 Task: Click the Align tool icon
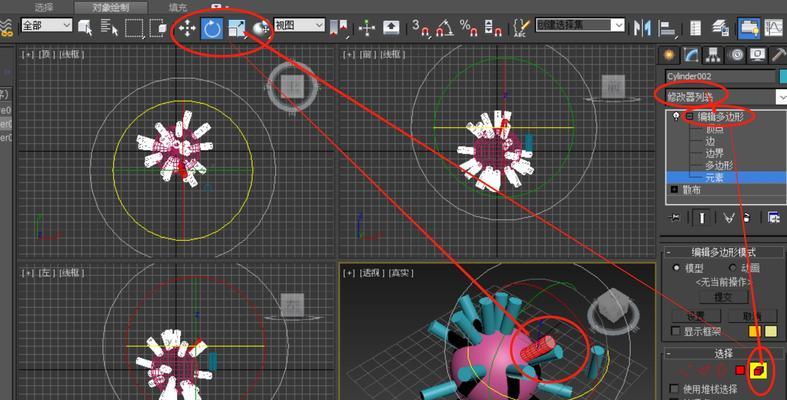pyautogui.click(x=667, y=28)
